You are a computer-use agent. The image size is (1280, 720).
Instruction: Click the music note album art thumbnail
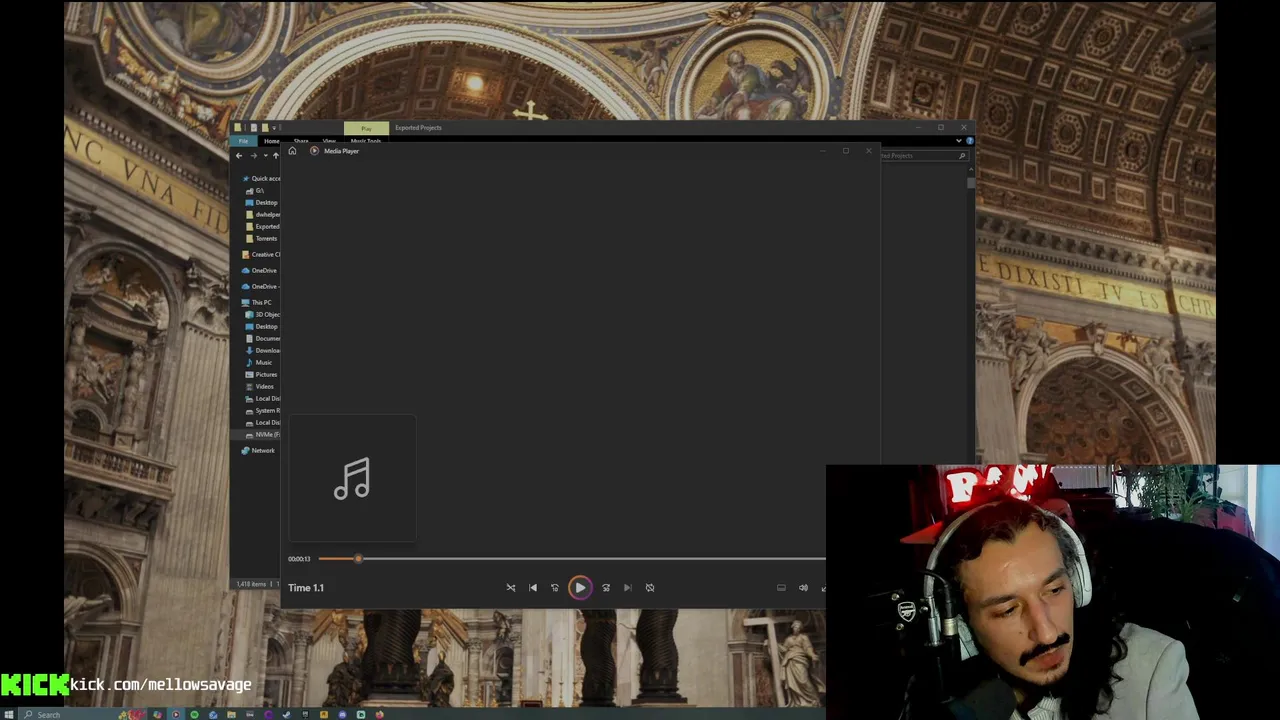352,478
